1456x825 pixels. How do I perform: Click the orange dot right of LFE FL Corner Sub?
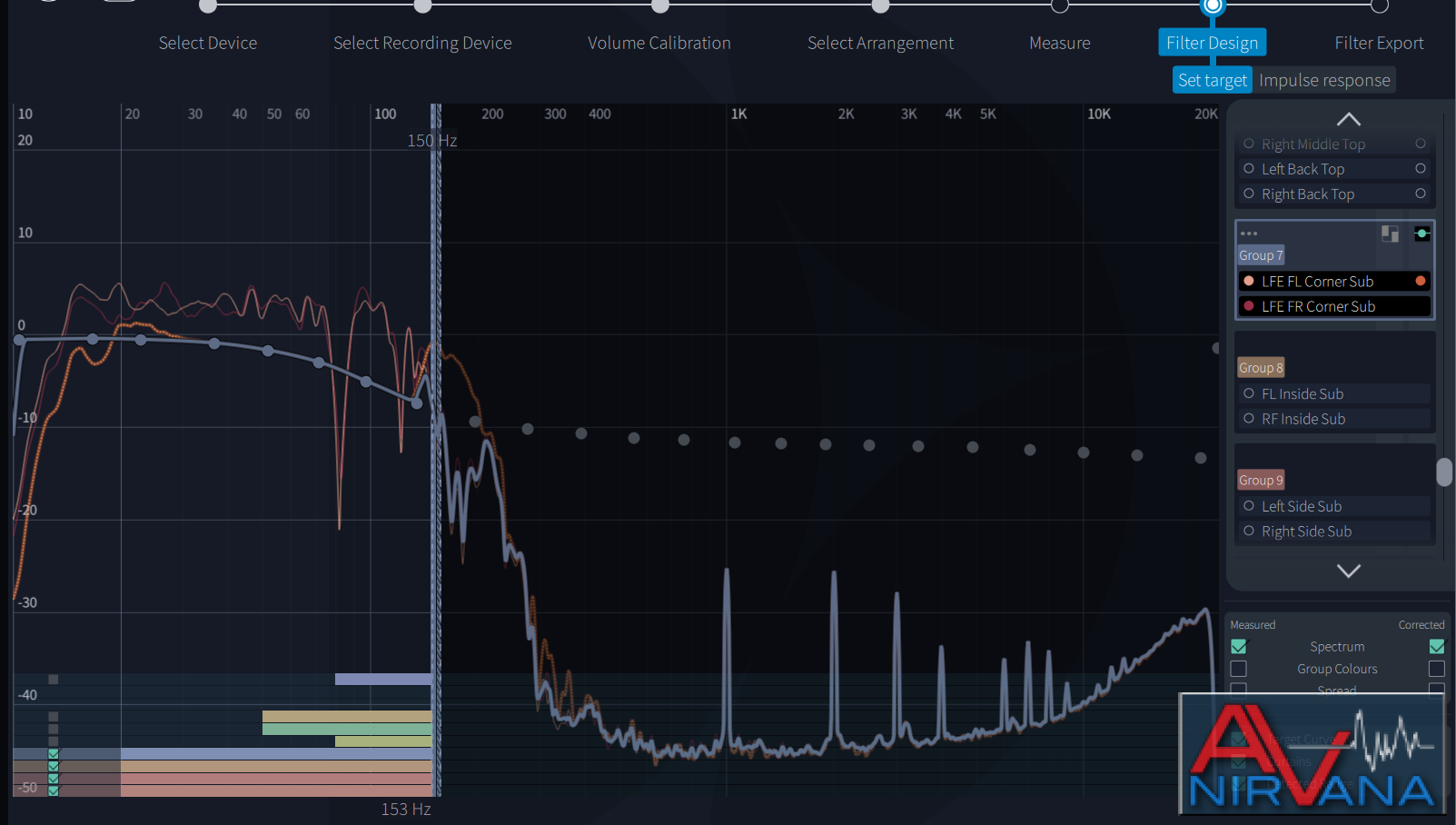[1421, 281]
